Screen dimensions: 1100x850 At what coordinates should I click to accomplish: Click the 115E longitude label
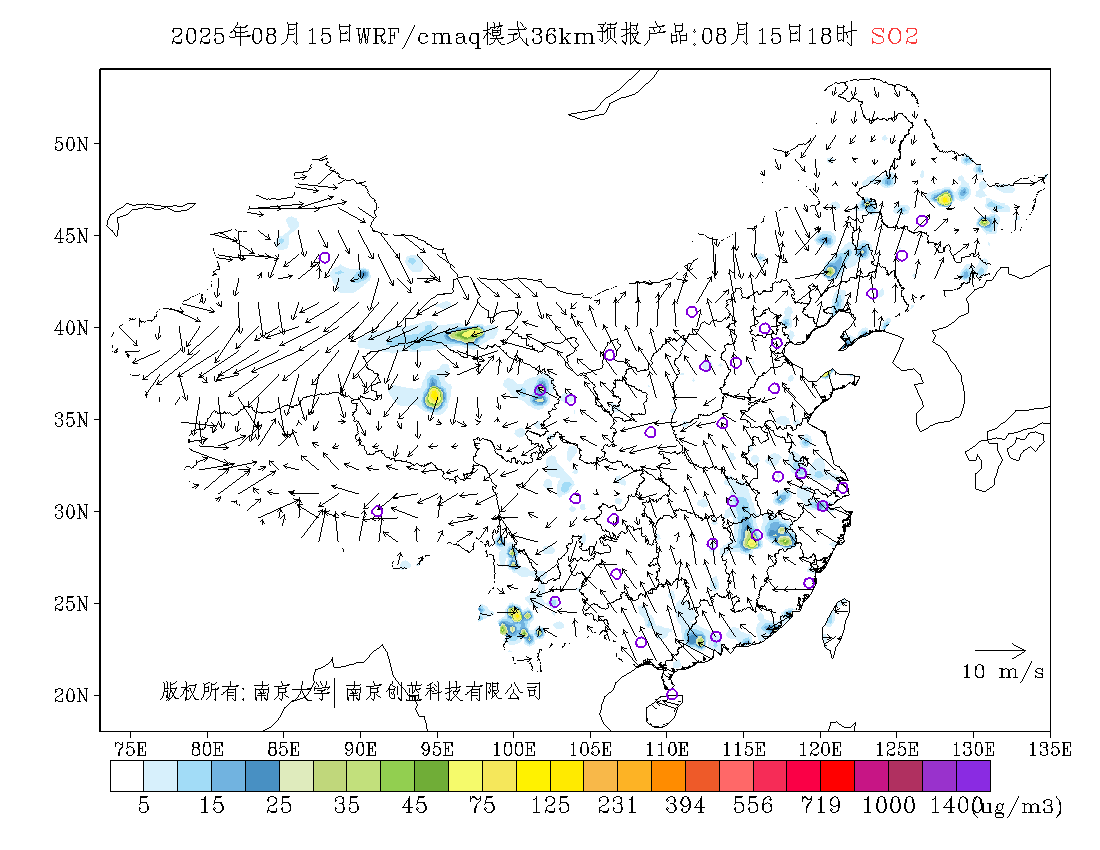click(744, 749)
